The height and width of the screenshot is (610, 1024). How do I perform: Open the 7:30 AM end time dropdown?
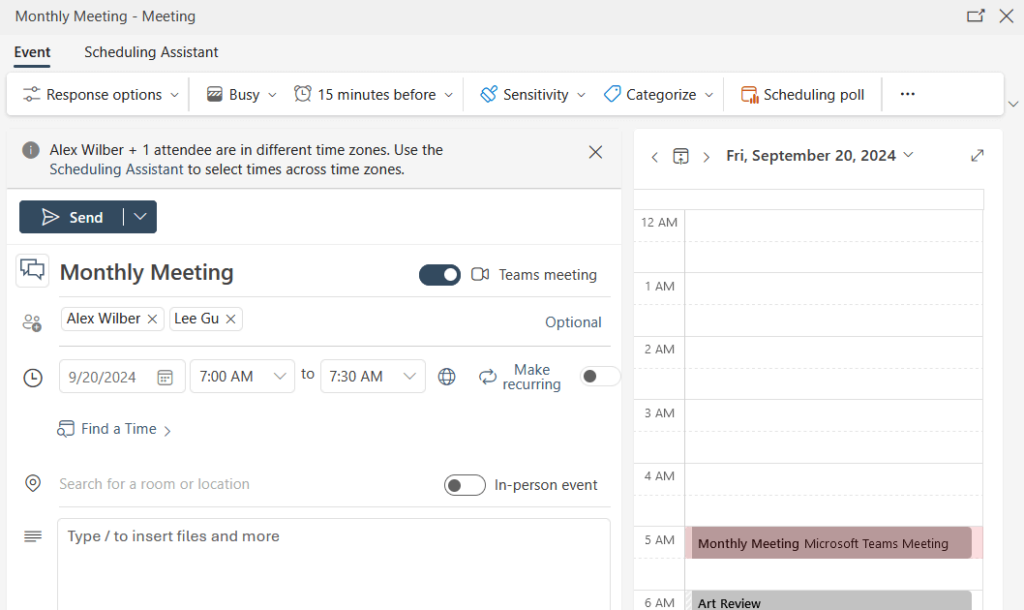tap(373, 377)
